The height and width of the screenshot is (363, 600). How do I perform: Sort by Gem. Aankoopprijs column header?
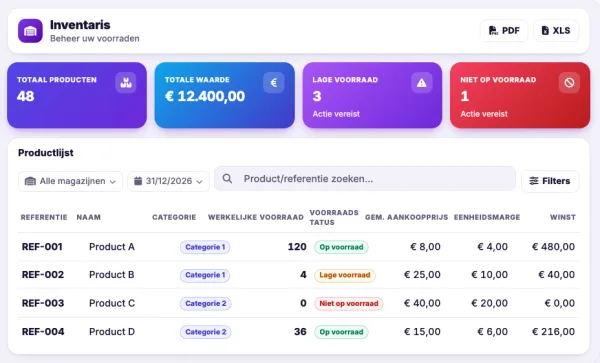tap(406, 217)
